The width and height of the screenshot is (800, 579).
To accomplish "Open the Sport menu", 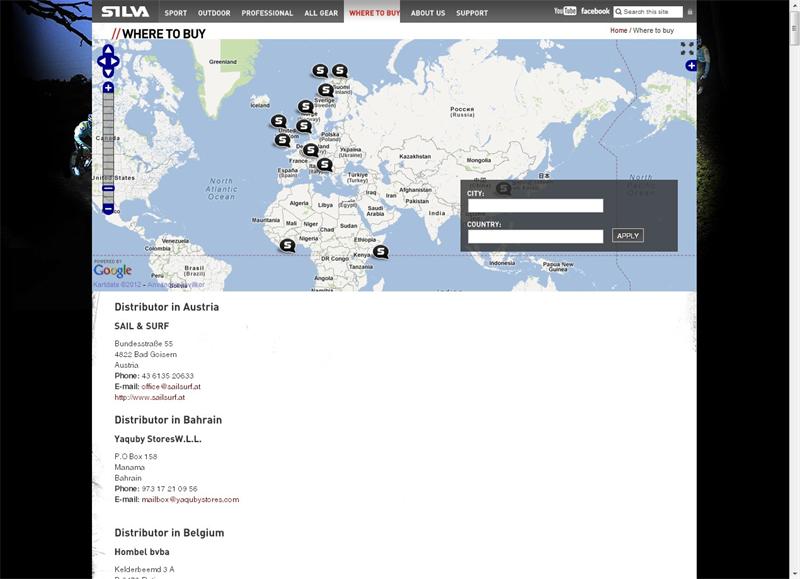I will coord(175,13).
